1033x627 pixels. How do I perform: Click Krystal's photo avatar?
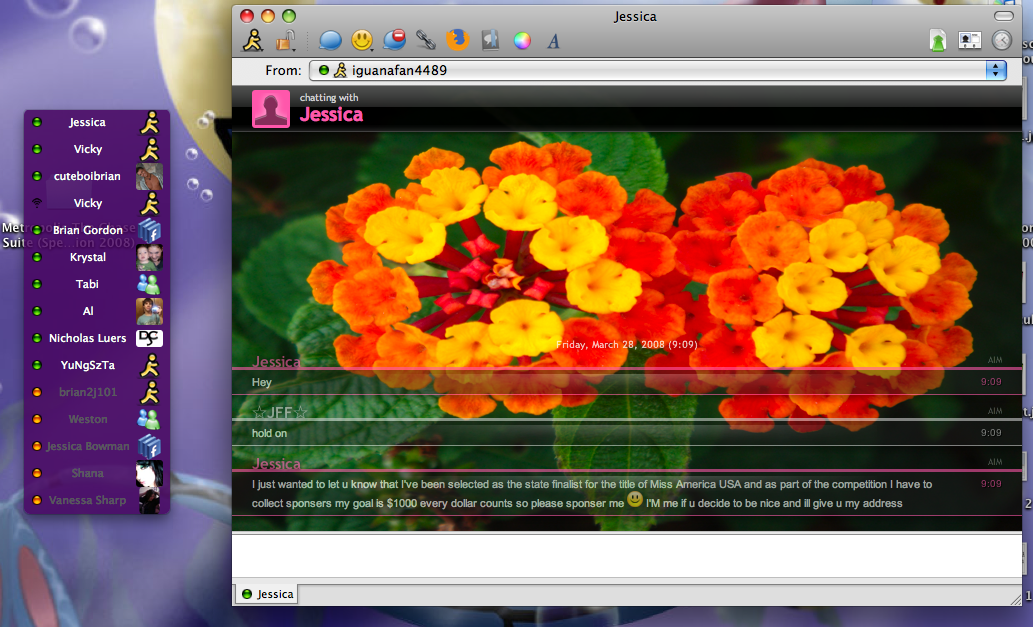(x=150, y=258)
